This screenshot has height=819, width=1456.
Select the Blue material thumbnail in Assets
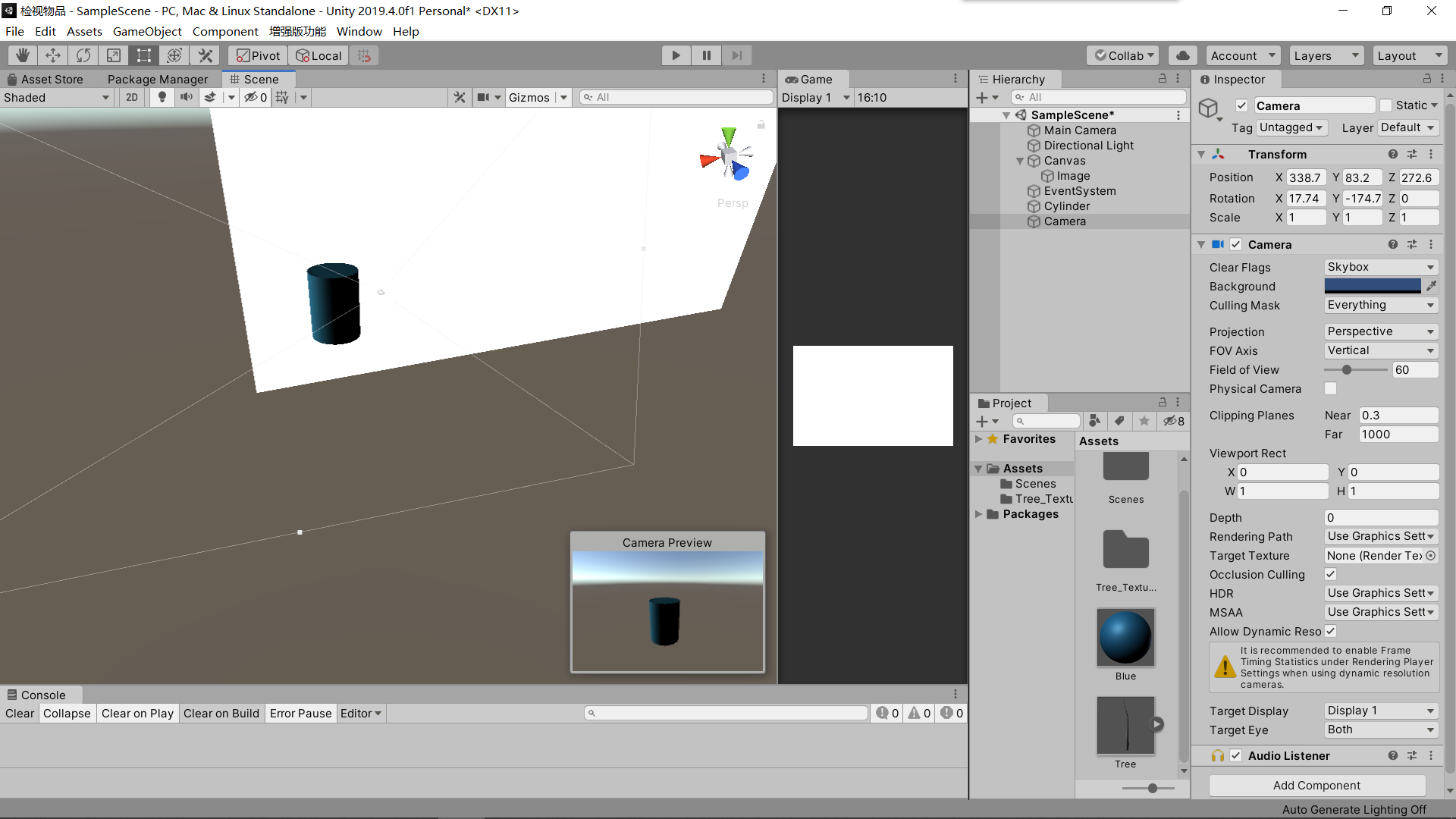(x=1126, y=638)
